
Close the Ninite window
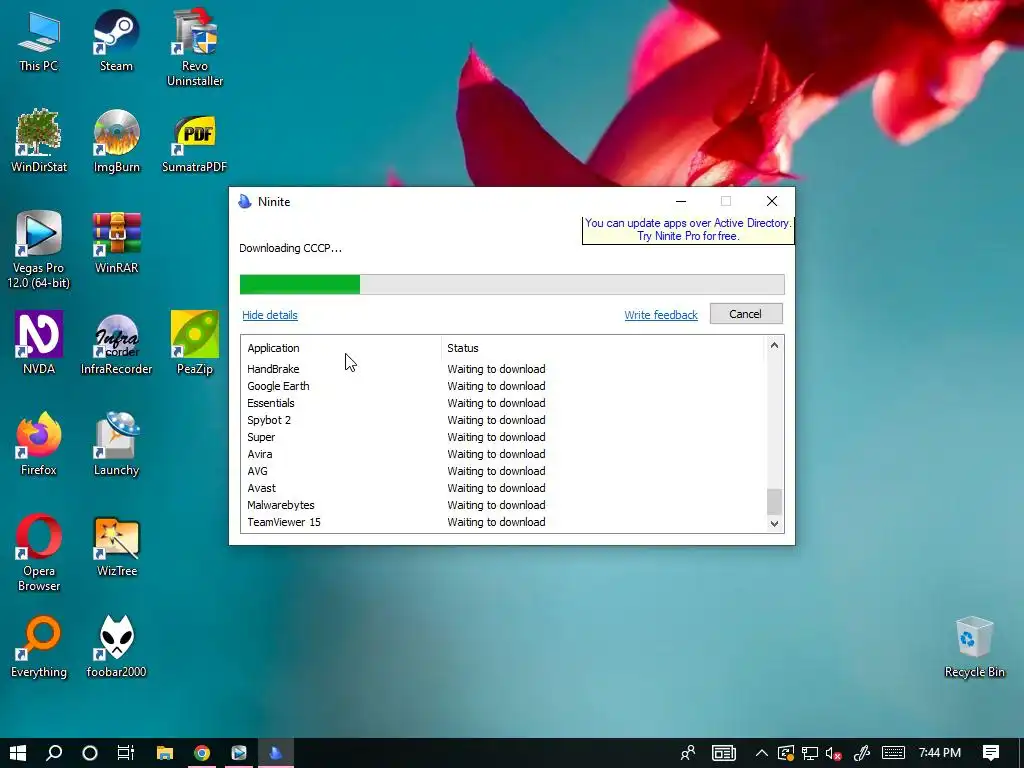point(772,201)
